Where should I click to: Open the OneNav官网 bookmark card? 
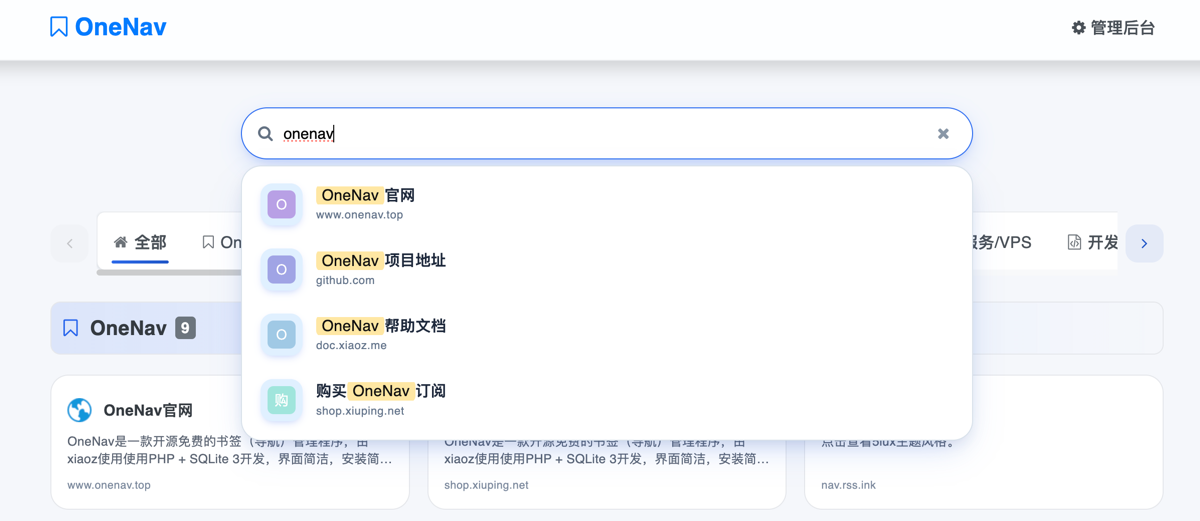pyautogui.click(x=230, y=442)
